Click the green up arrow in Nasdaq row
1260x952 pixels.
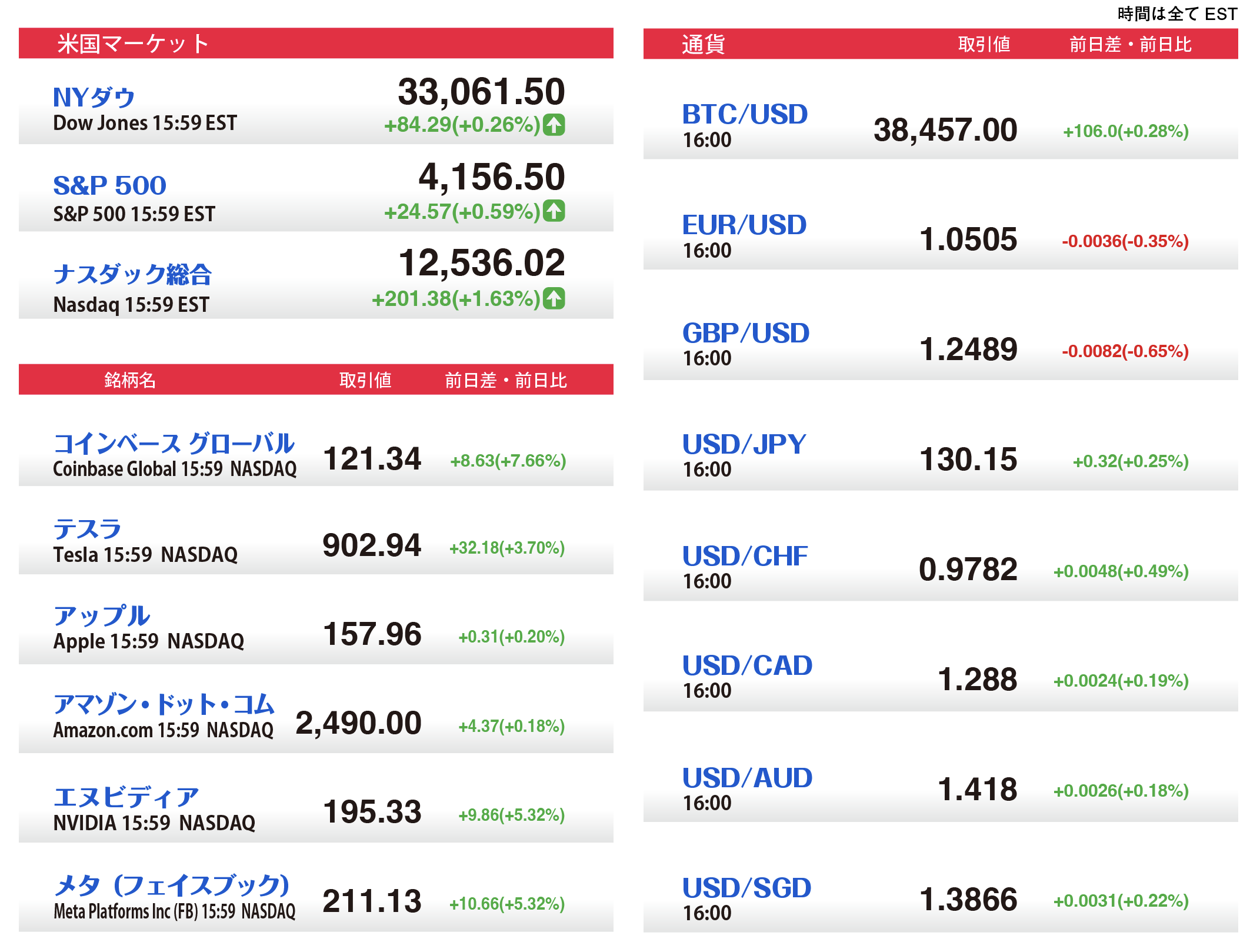(x=554, y=298)
